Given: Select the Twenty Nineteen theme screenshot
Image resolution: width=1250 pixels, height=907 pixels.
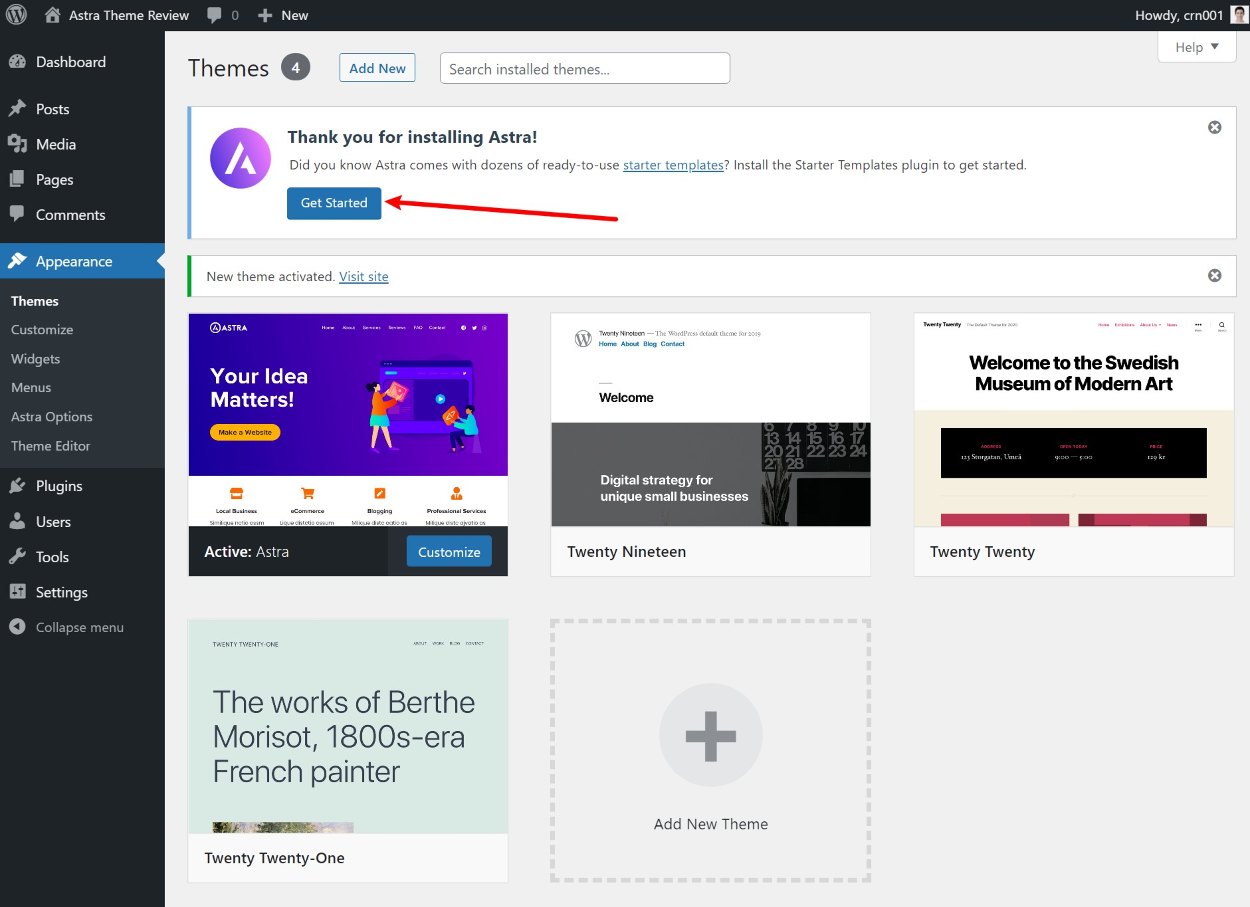Looking at the screenshot, I should [711, 420].
